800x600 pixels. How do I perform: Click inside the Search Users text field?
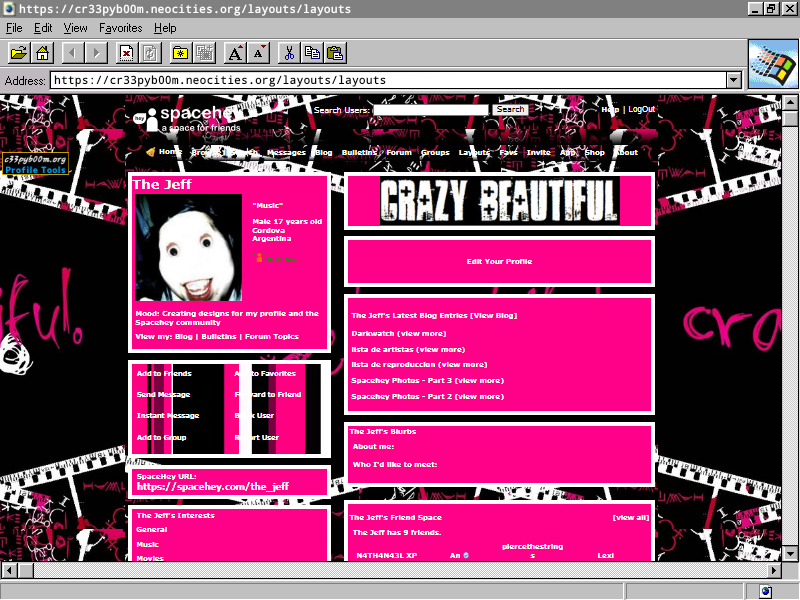point(430,109)
